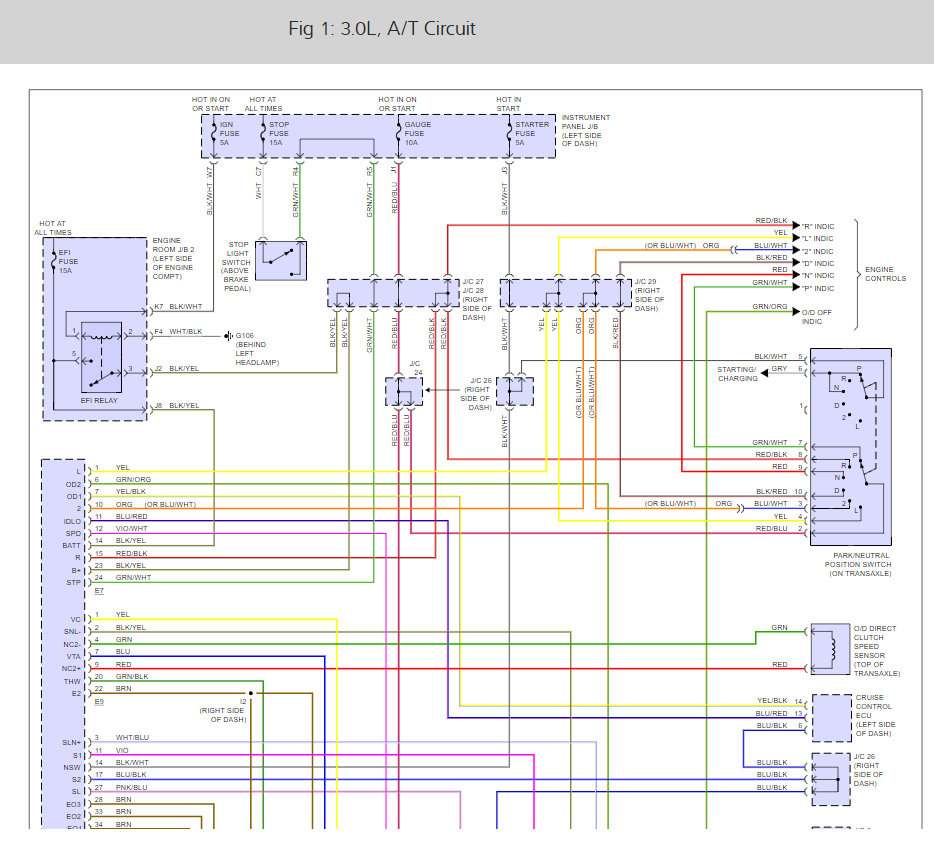Click the BLU/BLK wire label at pin 17
The image size is (934, 845).
(131, 774)
